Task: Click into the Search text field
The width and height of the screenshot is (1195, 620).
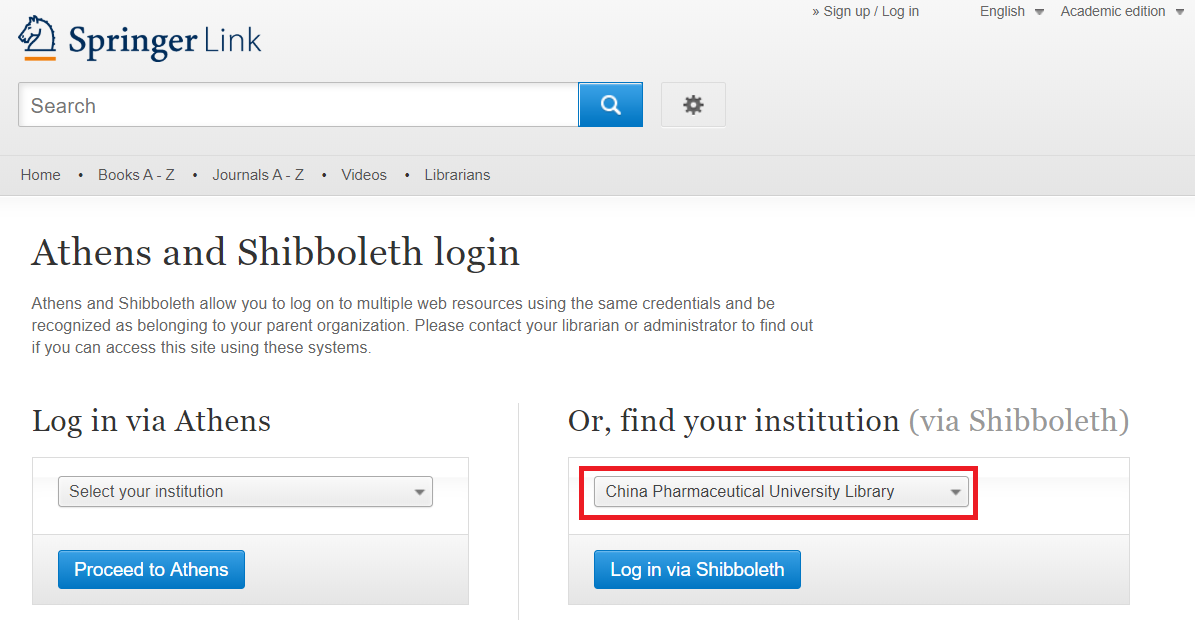Action: tap(298, 105)
